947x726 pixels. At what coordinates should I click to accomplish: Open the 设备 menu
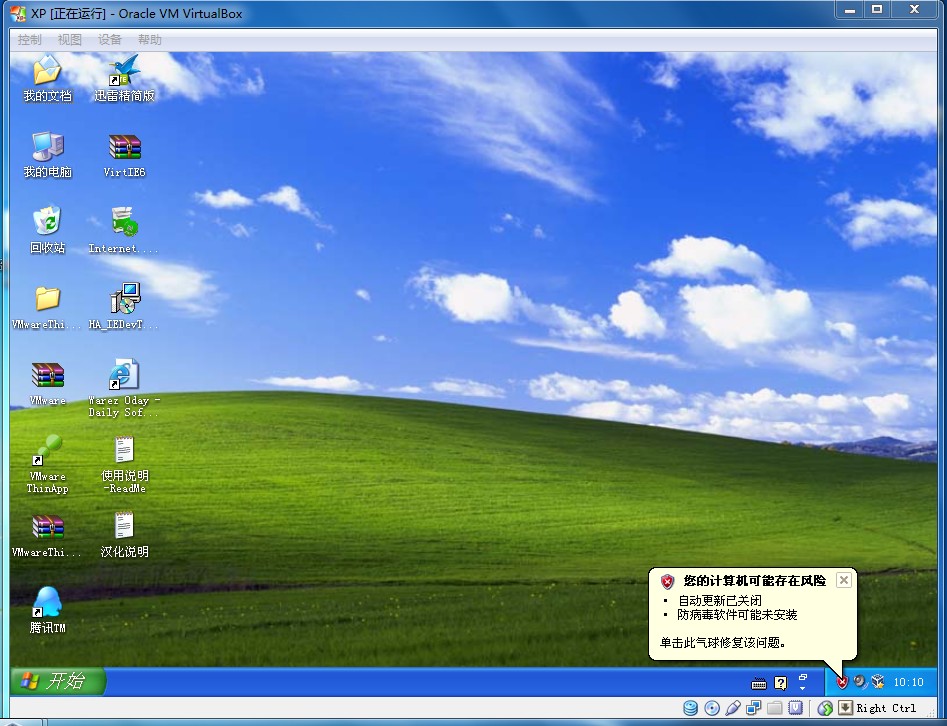pyautogui.click(x=110, y=40)
